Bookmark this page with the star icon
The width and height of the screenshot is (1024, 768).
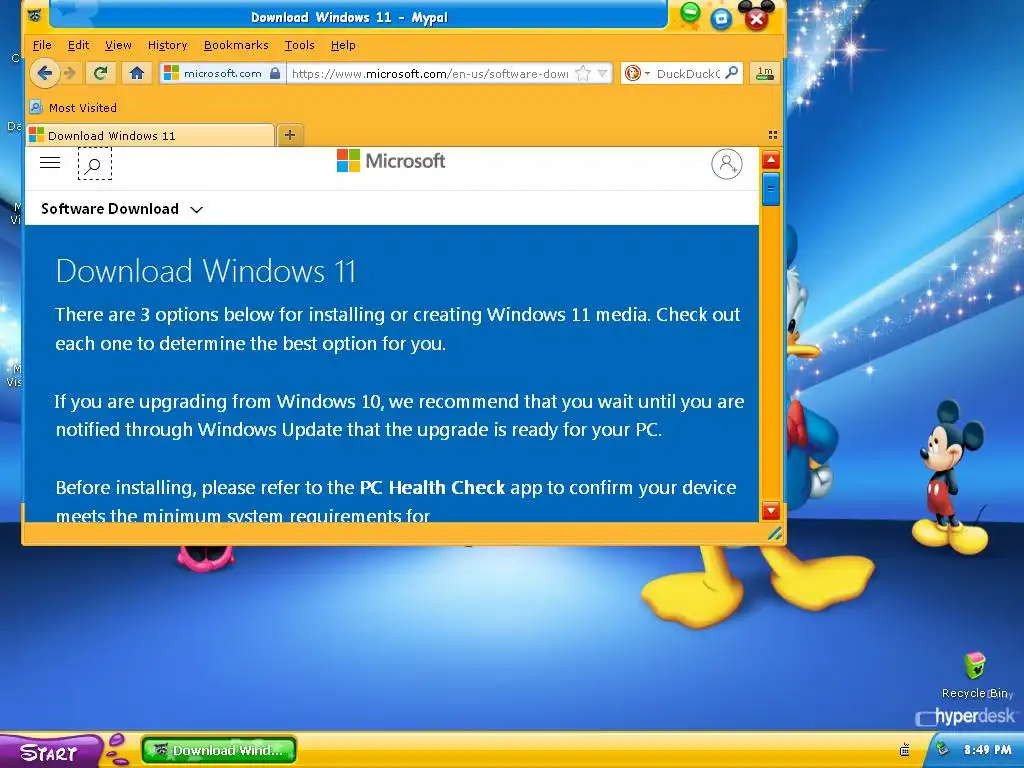[583, 73]
